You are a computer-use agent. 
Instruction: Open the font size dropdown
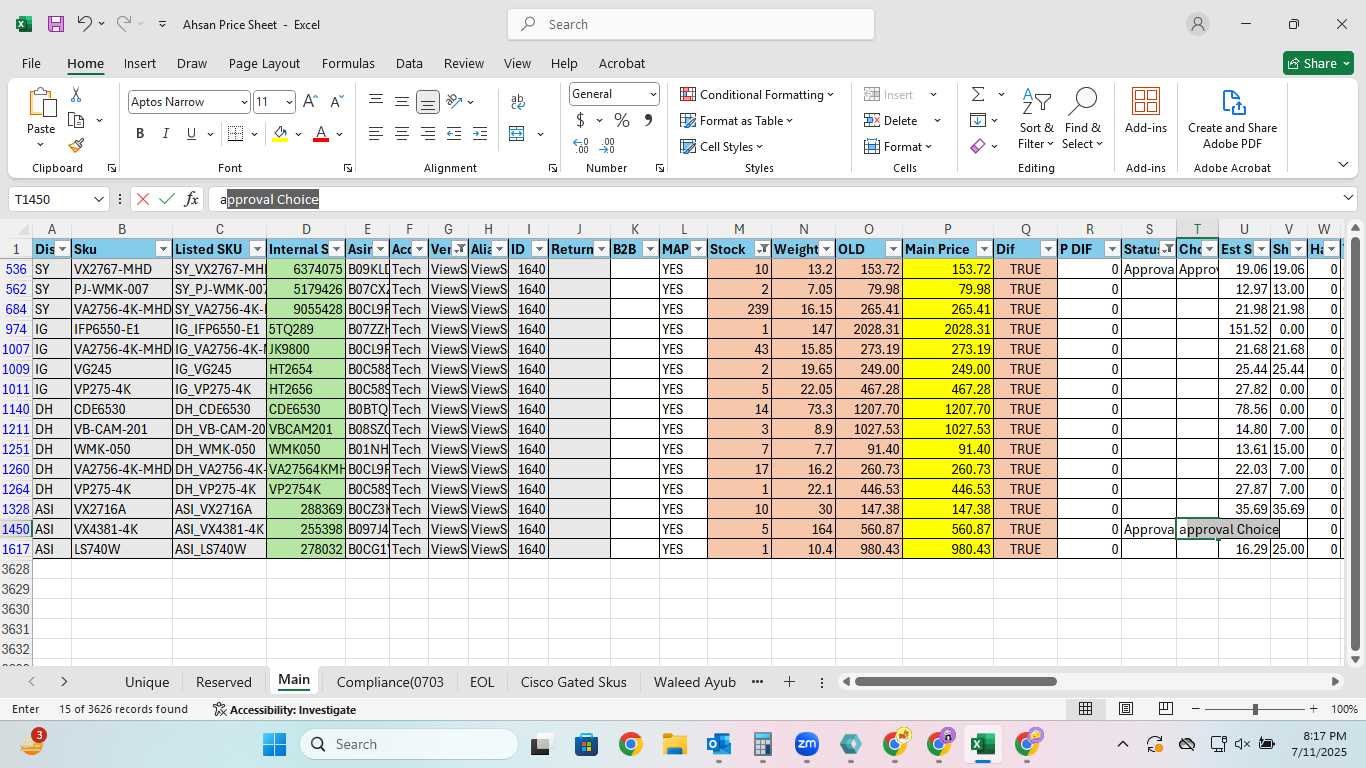289,102
